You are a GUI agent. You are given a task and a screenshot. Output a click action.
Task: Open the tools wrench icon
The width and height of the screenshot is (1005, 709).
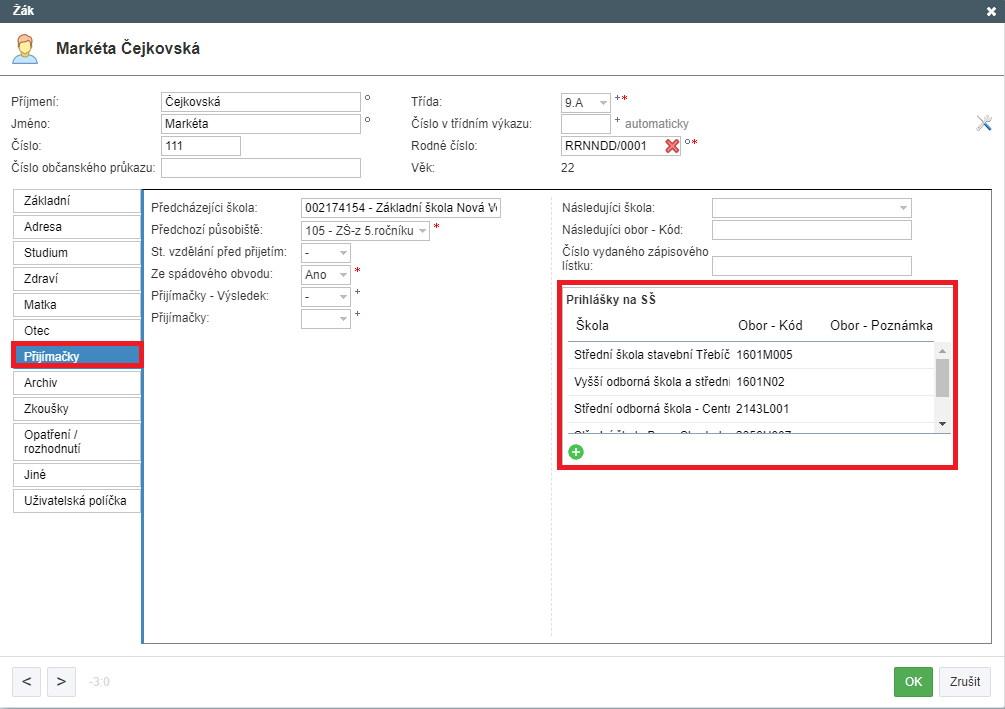[984, 123]
